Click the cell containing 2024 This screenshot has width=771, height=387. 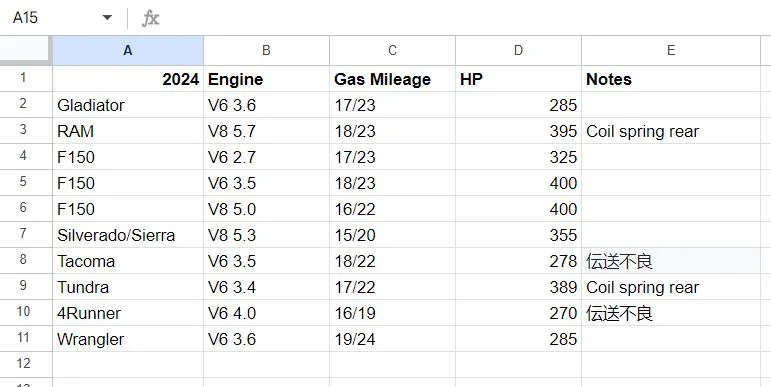[x=128, y=79]
